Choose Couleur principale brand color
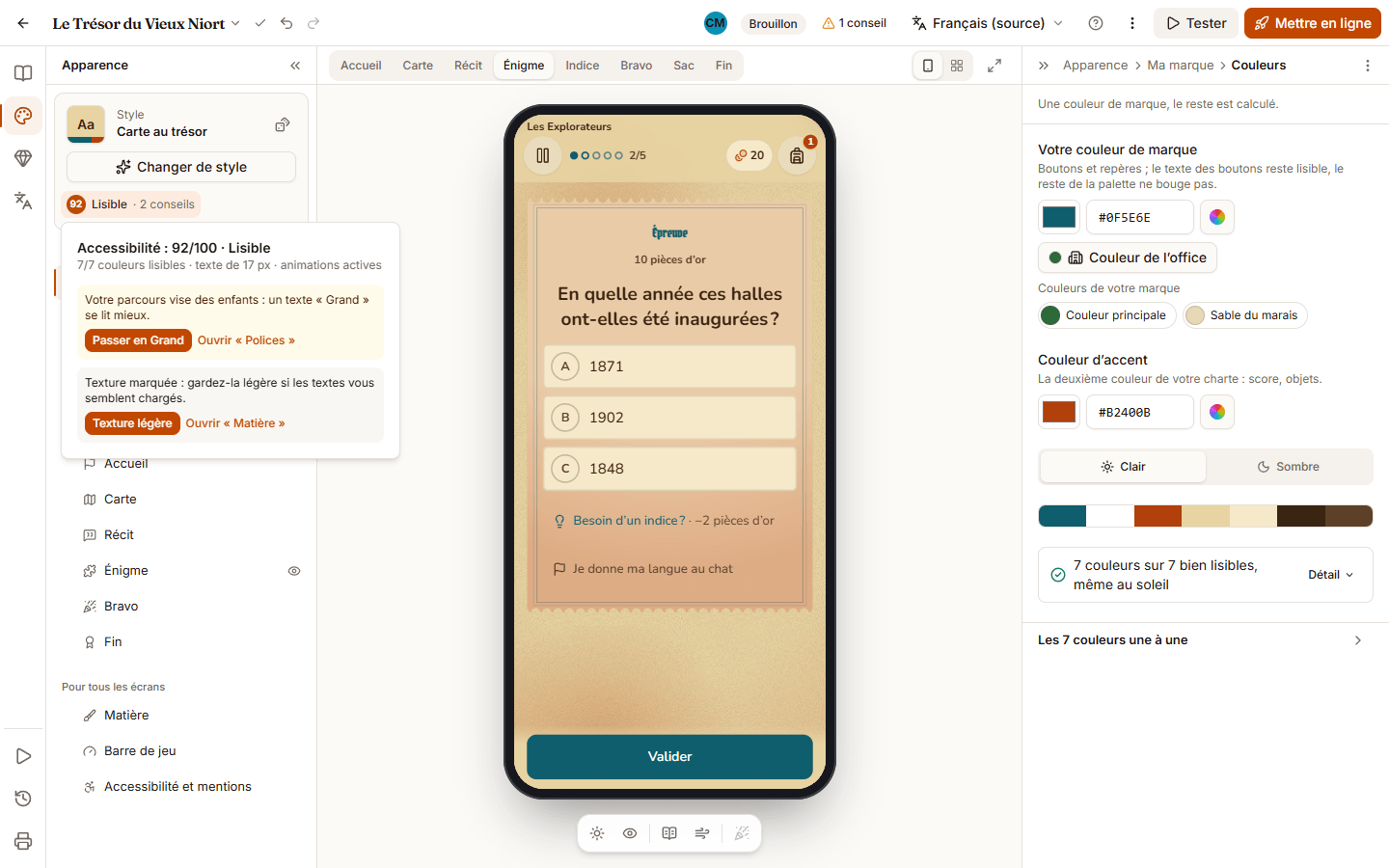 pyautogui.click(x=1106, y=315)
